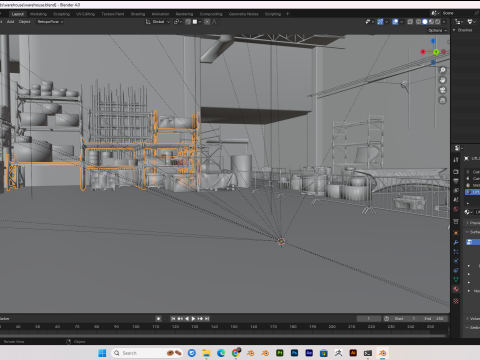Open the Object Data green triangle tab
480x360 pixels.
[x=456, y=280]
